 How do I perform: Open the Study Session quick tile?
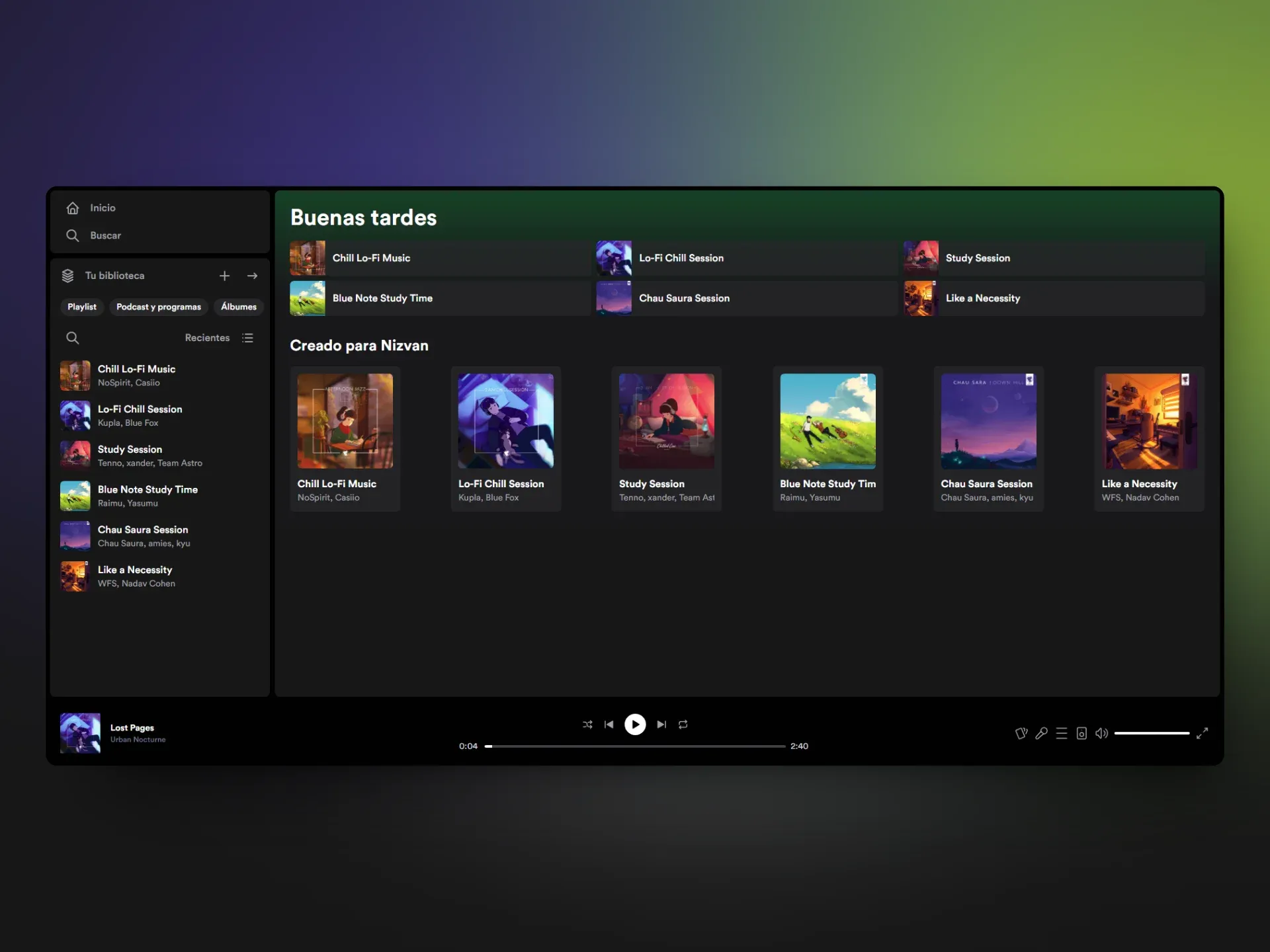(x=1054, y=258)
